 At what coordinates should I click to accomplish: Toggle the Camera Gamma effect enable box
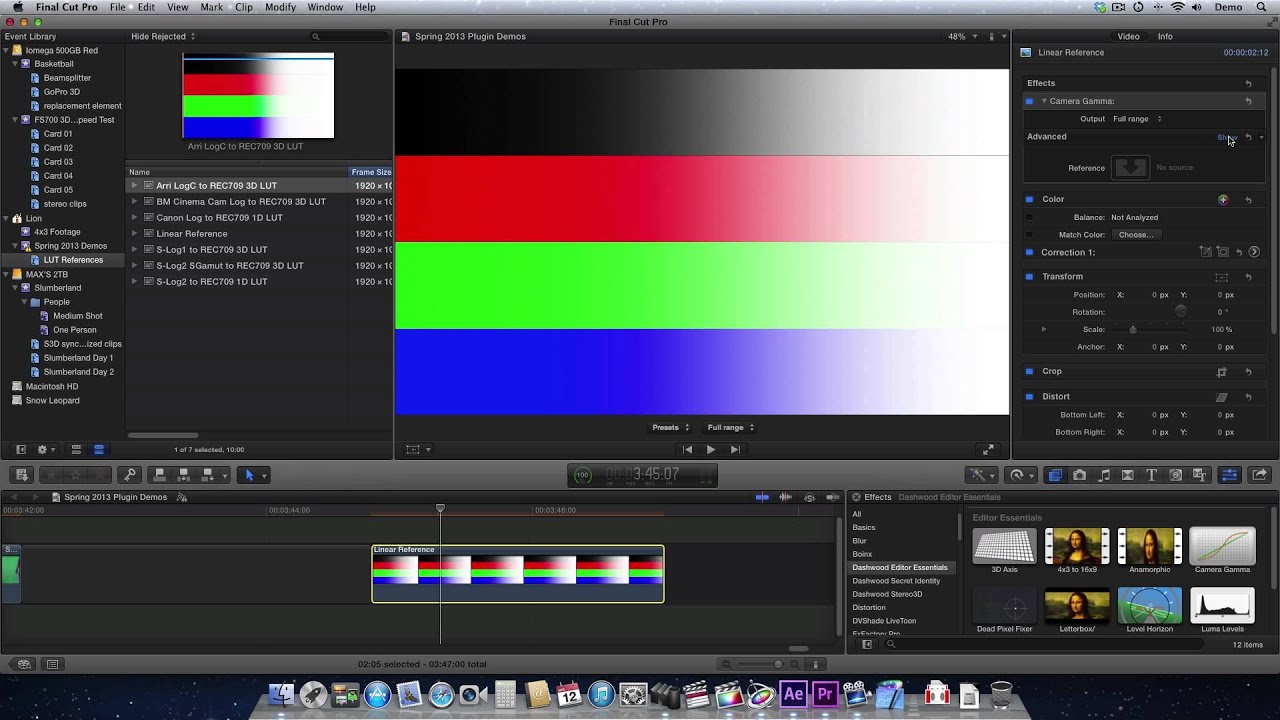(x=1029, y=101)
